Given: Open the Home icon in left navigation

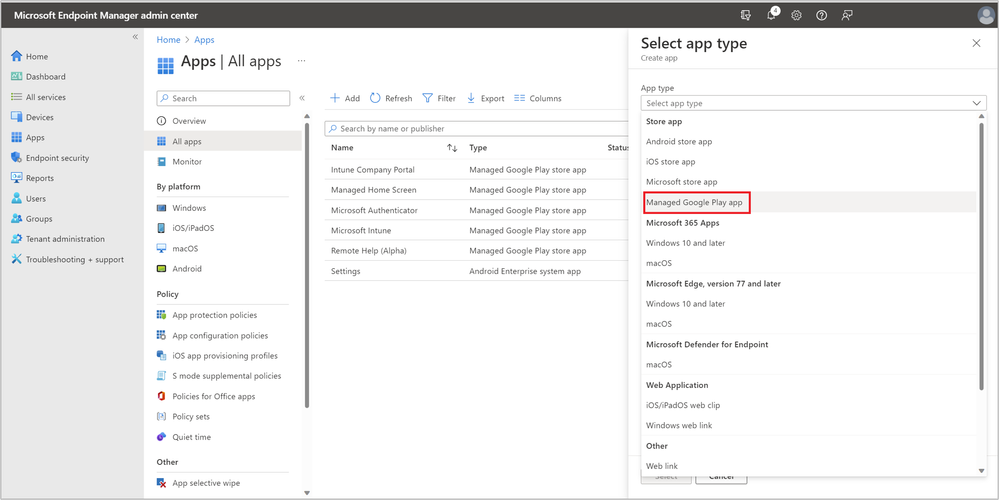Looking at the screenshot, I should click(17, 56).
